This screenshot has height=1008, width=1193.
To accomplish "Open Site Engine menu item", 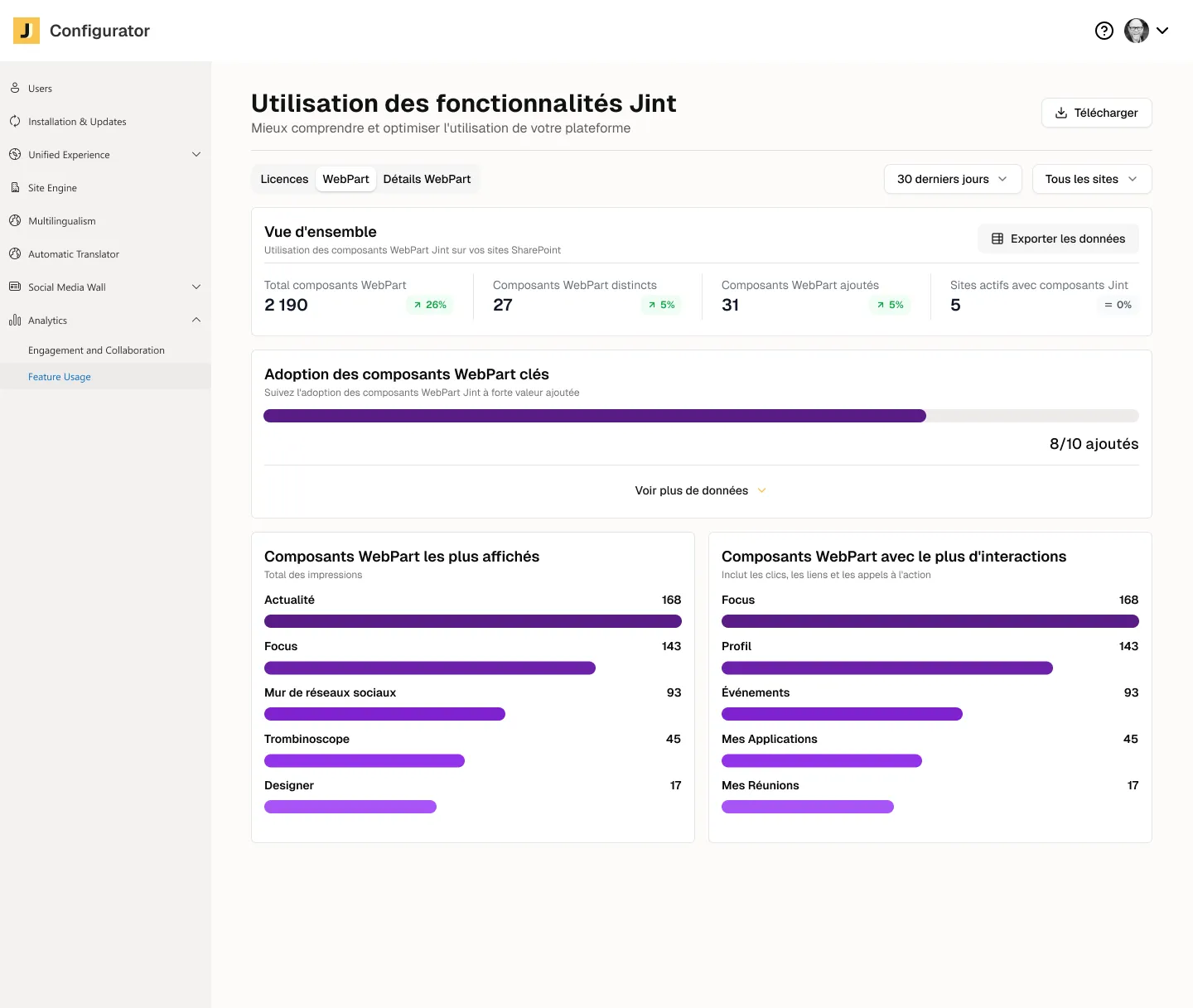I will point(105,187).
